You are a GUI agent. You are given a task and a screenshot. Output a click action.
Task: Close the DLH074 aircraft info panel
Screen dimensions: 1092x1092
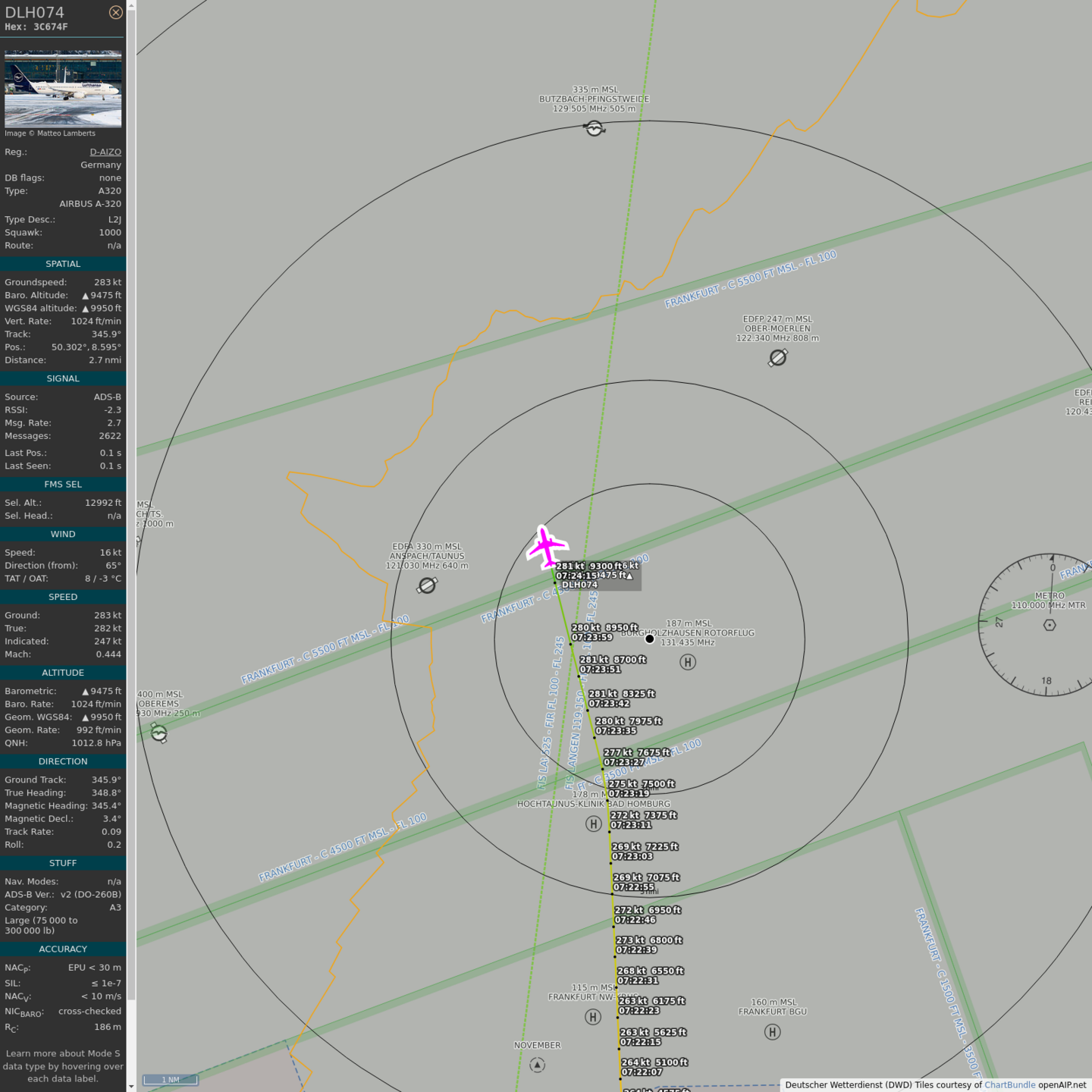[115, 12]
